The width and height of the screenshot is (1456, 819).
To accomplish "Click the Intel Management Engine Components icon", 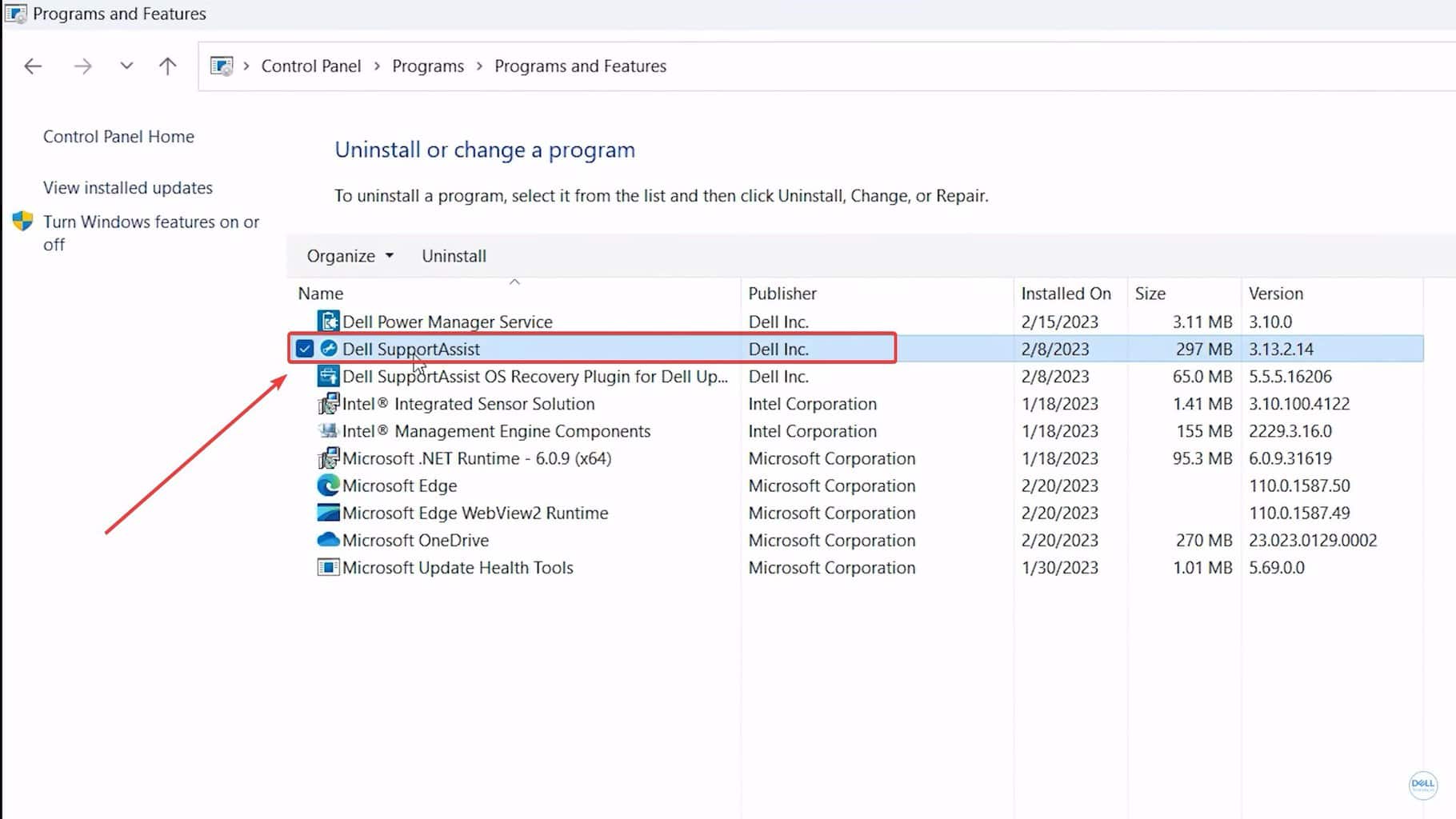I will (x=328, y=431).
